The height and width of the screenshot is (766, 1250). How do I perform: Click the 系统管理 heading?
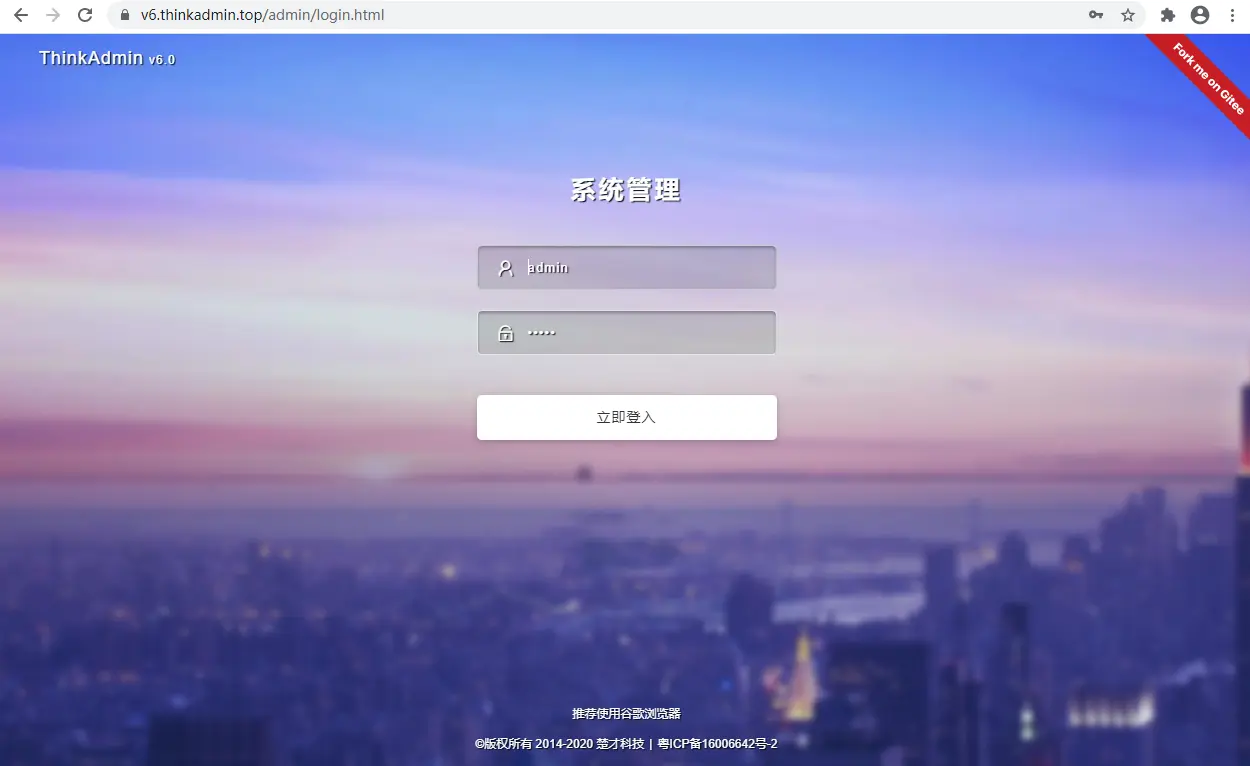(626, 190)
